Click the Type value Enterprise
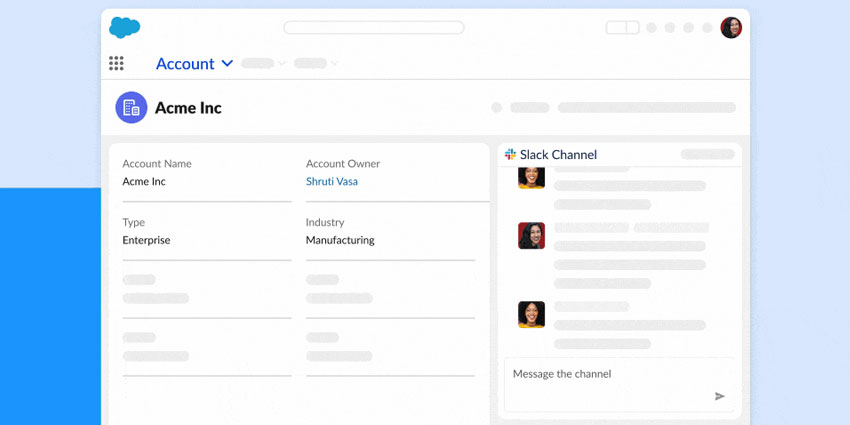 point(146,240)
